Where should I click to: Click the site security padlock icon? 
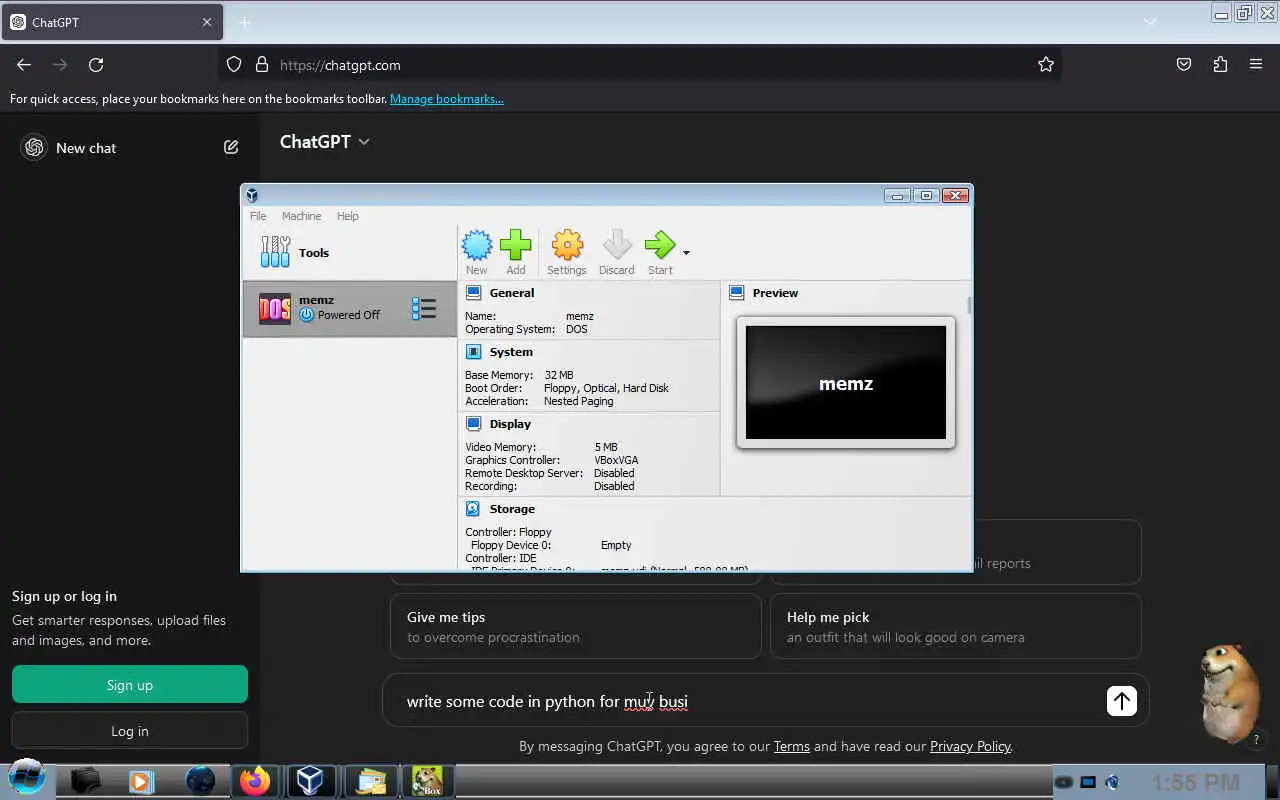point(262,64)
